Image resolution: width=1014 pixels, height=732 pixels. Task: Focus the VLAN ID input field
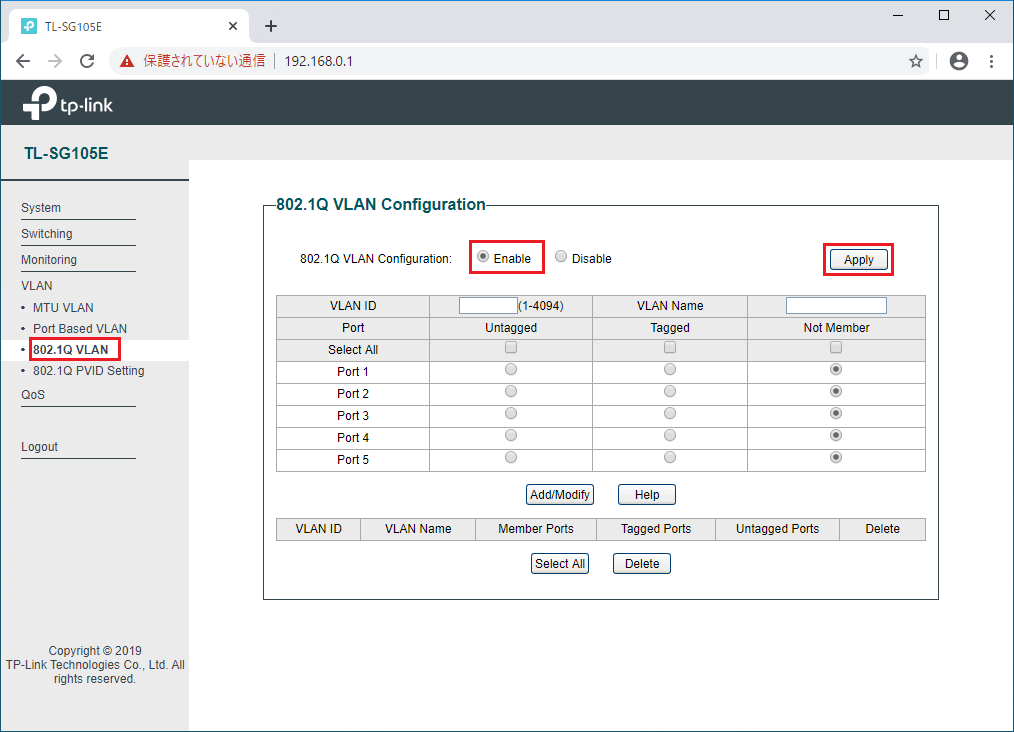(488, 305)
